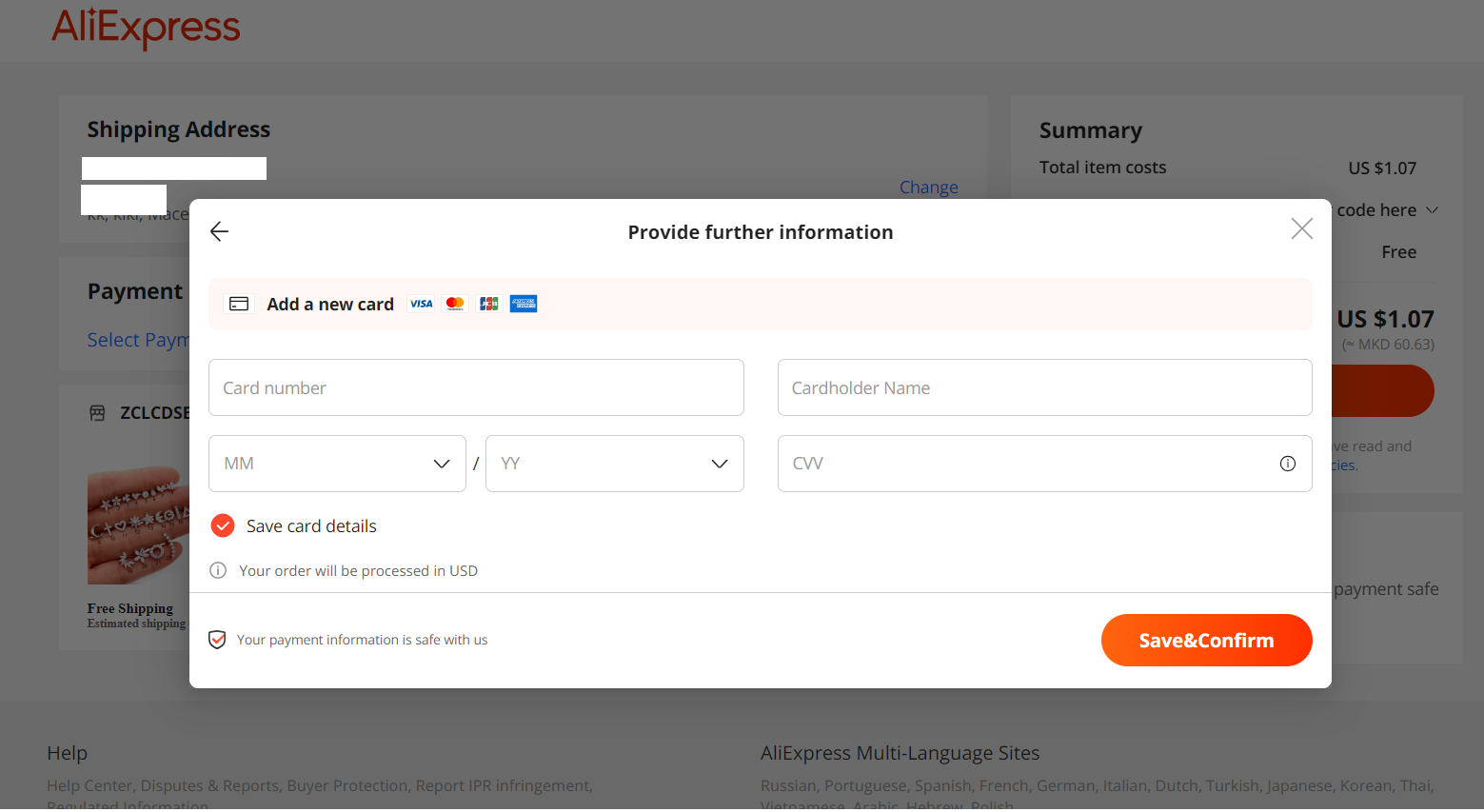1484x812 pixels.
Task: Open the YY expiry year dropdown
Action: tap(615, 464)
